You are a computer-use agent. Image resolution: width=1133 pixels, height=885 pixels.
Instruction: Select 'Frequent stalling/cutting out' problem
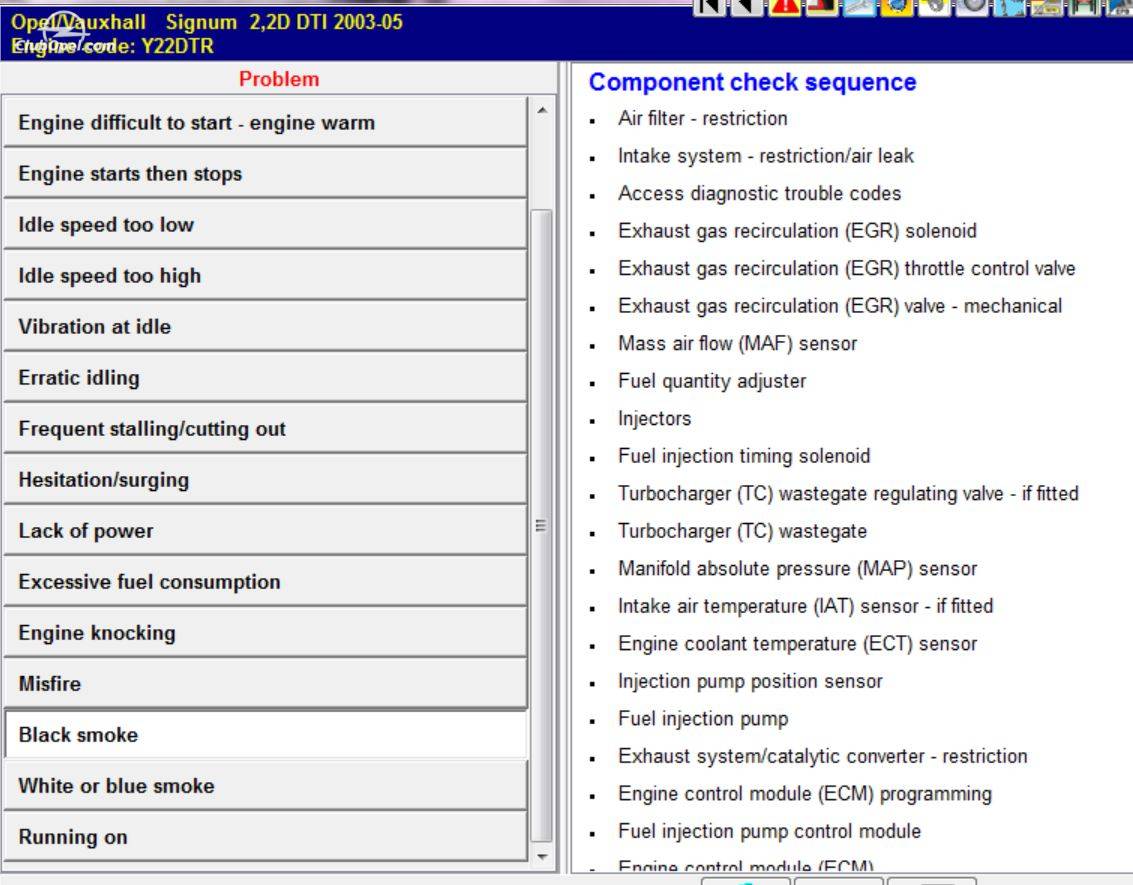[265, 428]
